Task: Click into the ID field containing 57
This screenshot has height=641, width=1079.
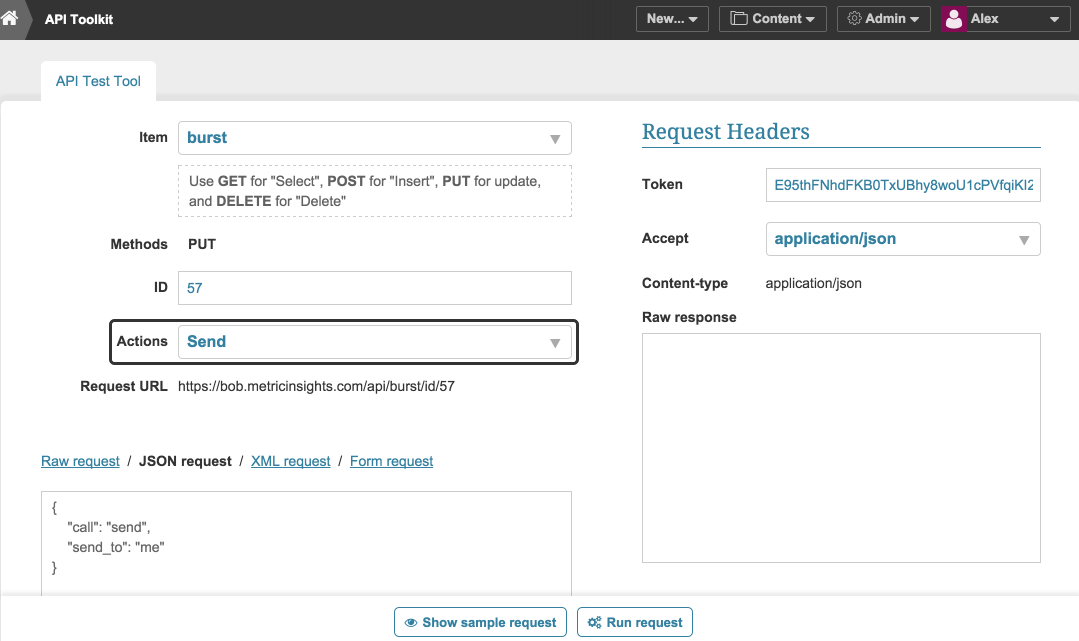Action: [x=374, y=288]
